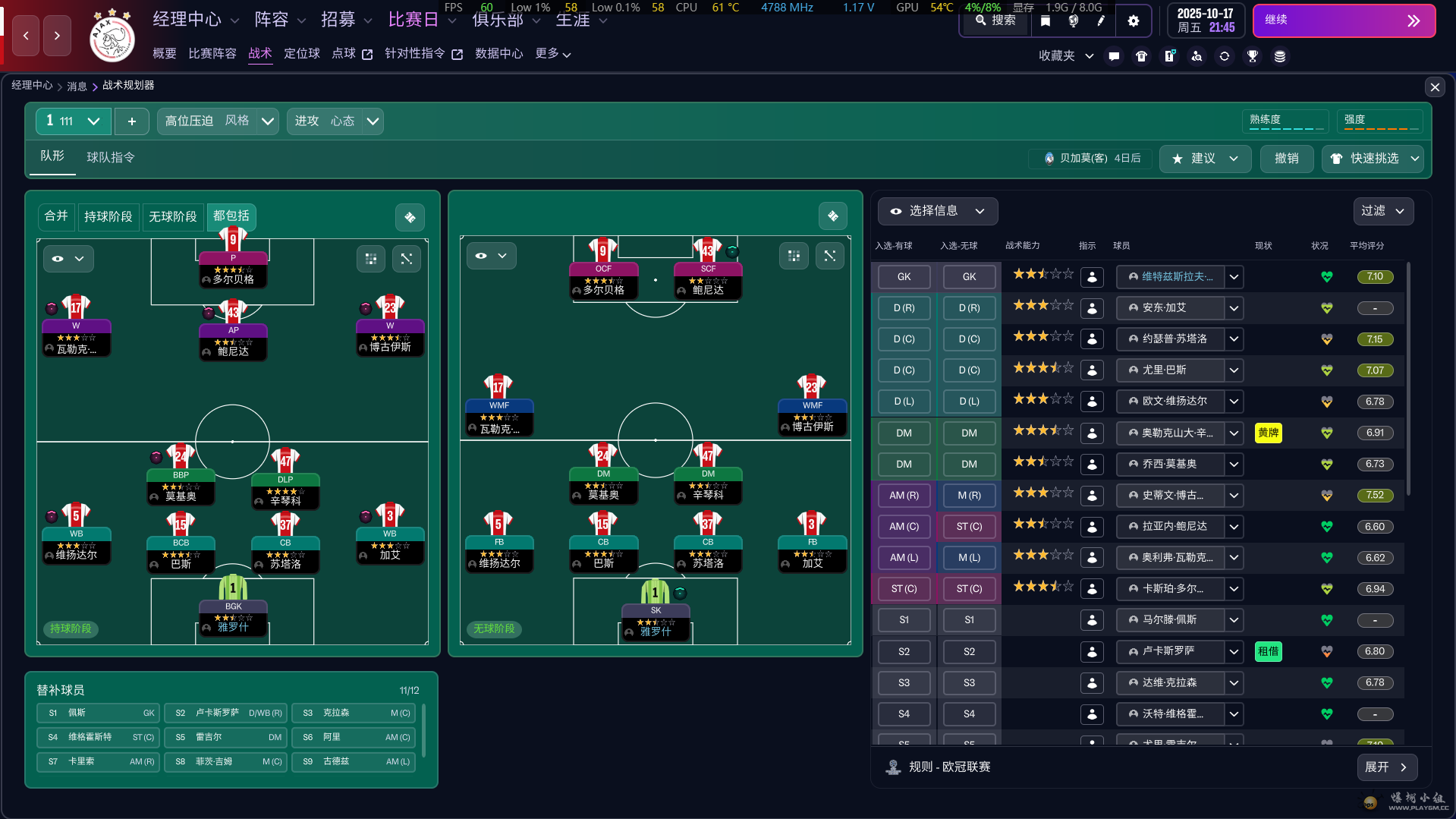This screenshot has width=1456, height=819.
Task: Click the trophy icon in favorites row
Action: click(x=1253, y=56)
